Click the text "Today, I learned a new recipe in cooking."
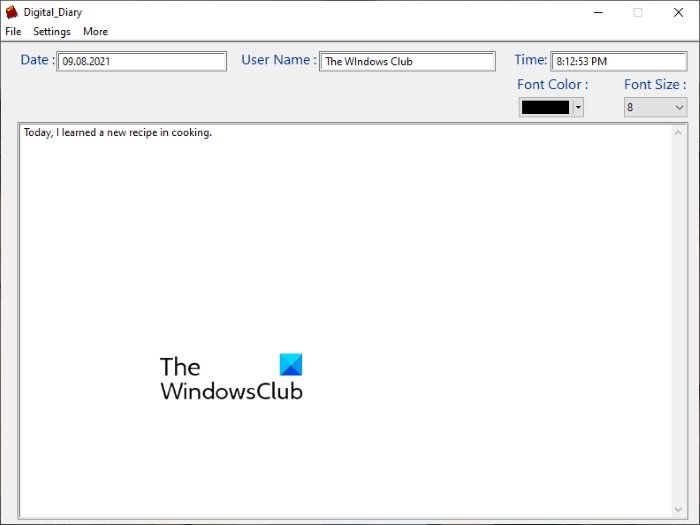This screenshot has height=525, width=700. (118, 133)
